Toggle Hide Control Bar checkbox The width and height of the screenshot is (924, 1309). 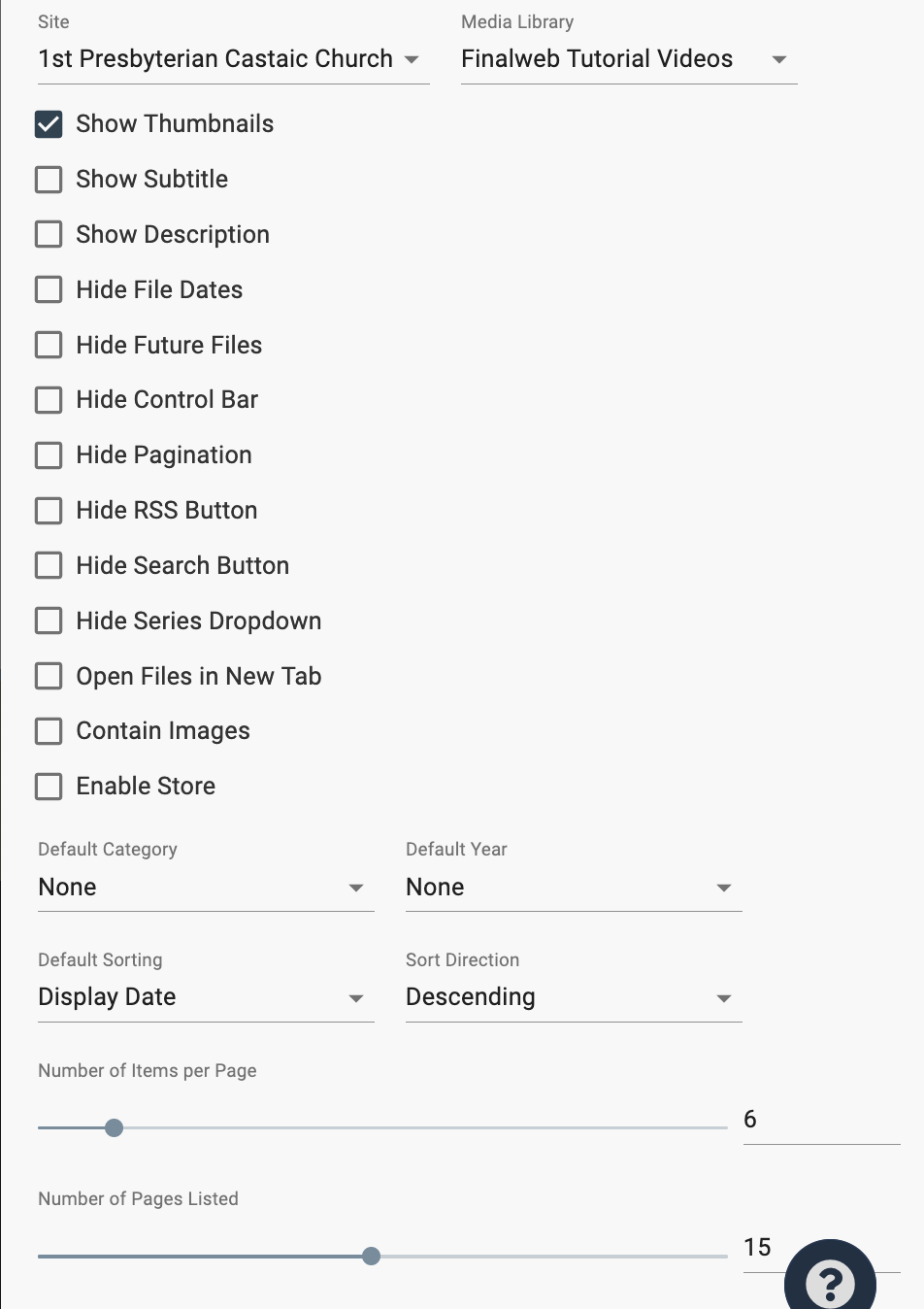[49, 400]
